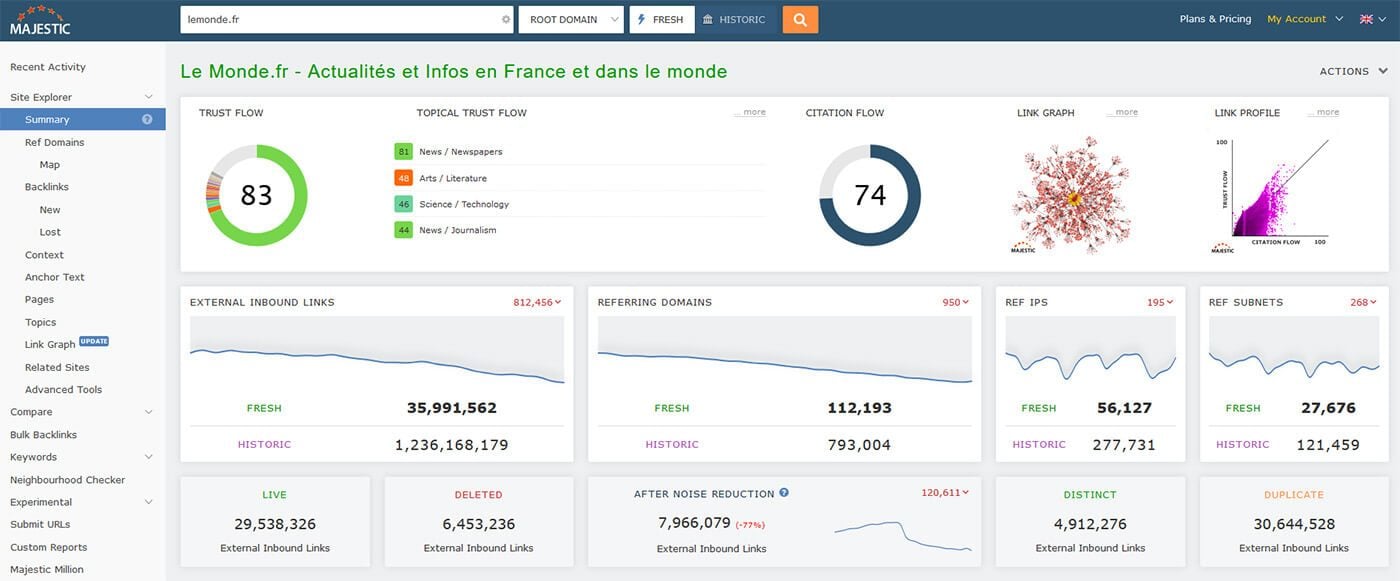Click the Live count 29,538,326
This screenshot has height=581, width=1400.
pyautogui.click(x=275, y=524)
